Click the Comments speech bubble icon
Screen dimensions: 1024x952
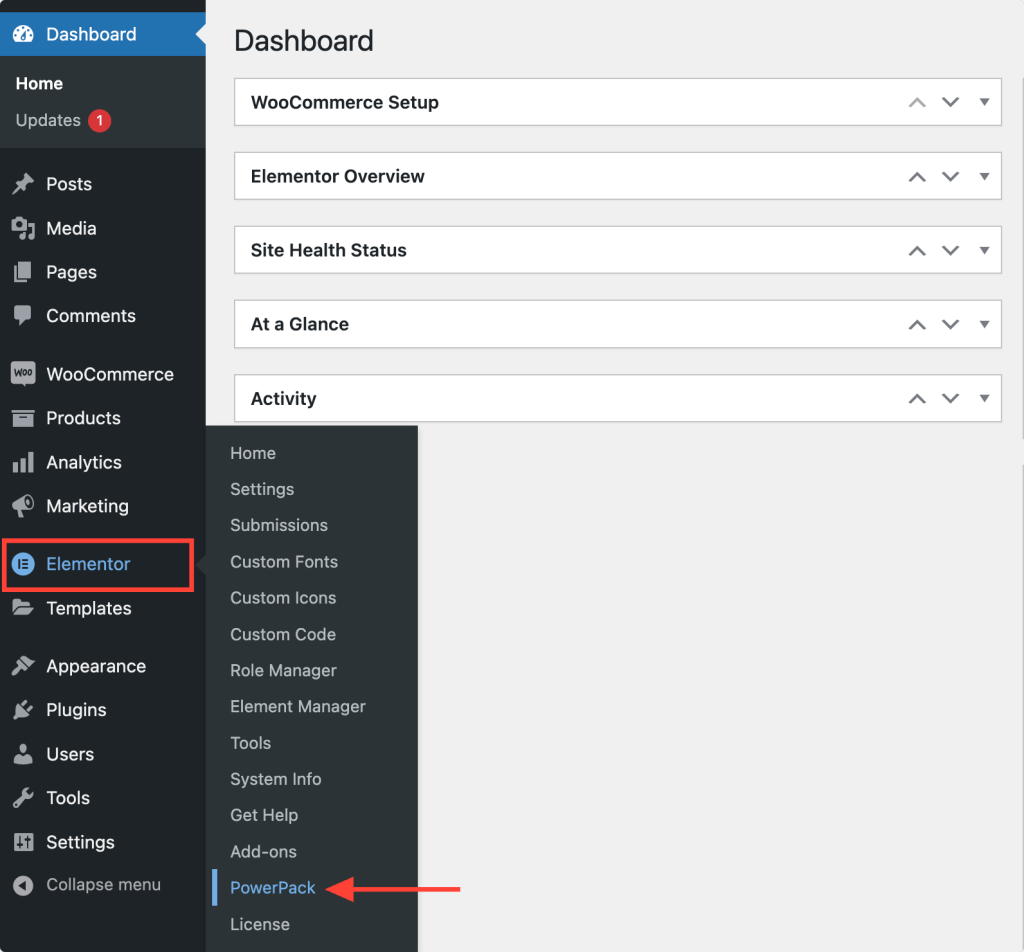click(x=23, y=316)
